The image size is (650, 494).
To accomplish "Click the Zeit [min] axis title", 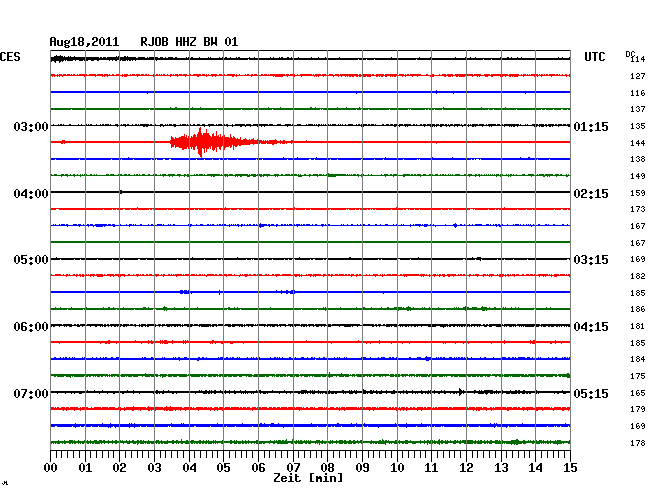I will click(x=308, y=478).
